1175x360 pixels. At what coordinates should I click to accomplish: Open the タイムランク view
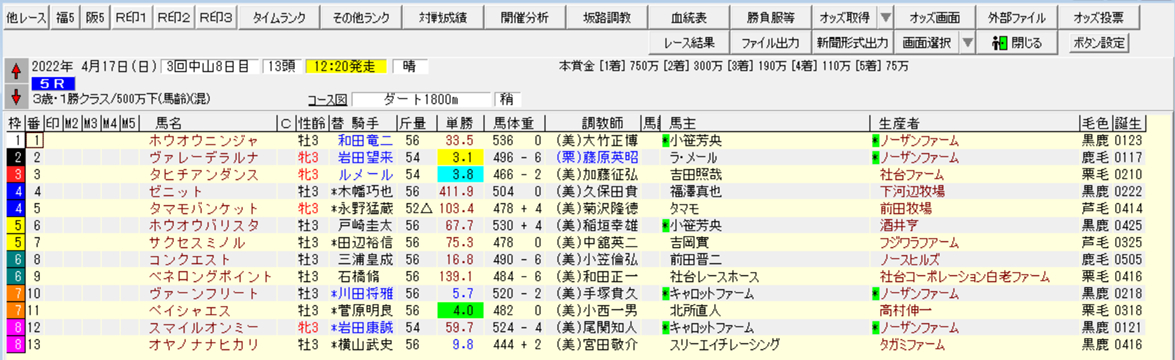(278, 17)
